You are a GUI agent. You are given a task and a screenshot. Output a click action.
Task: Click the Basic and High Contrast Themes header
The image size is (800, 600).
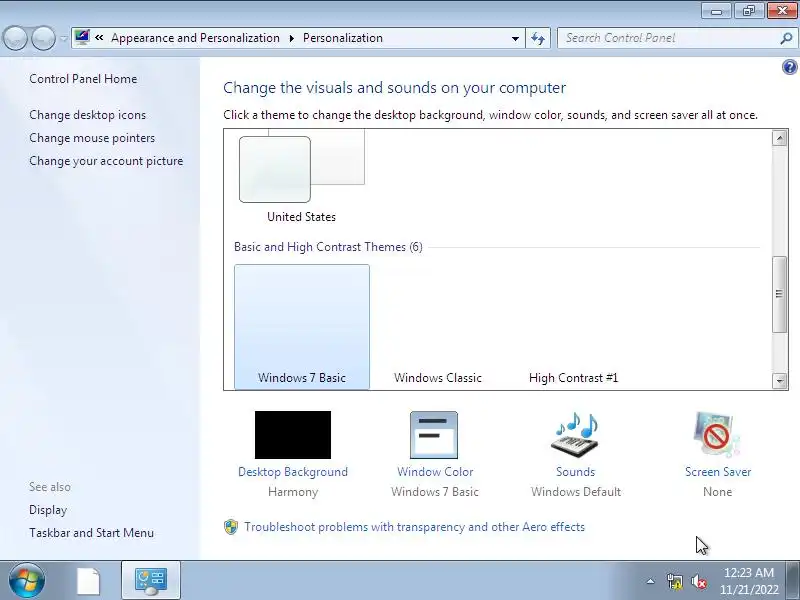pyautogui.click(x=328, y=247)
